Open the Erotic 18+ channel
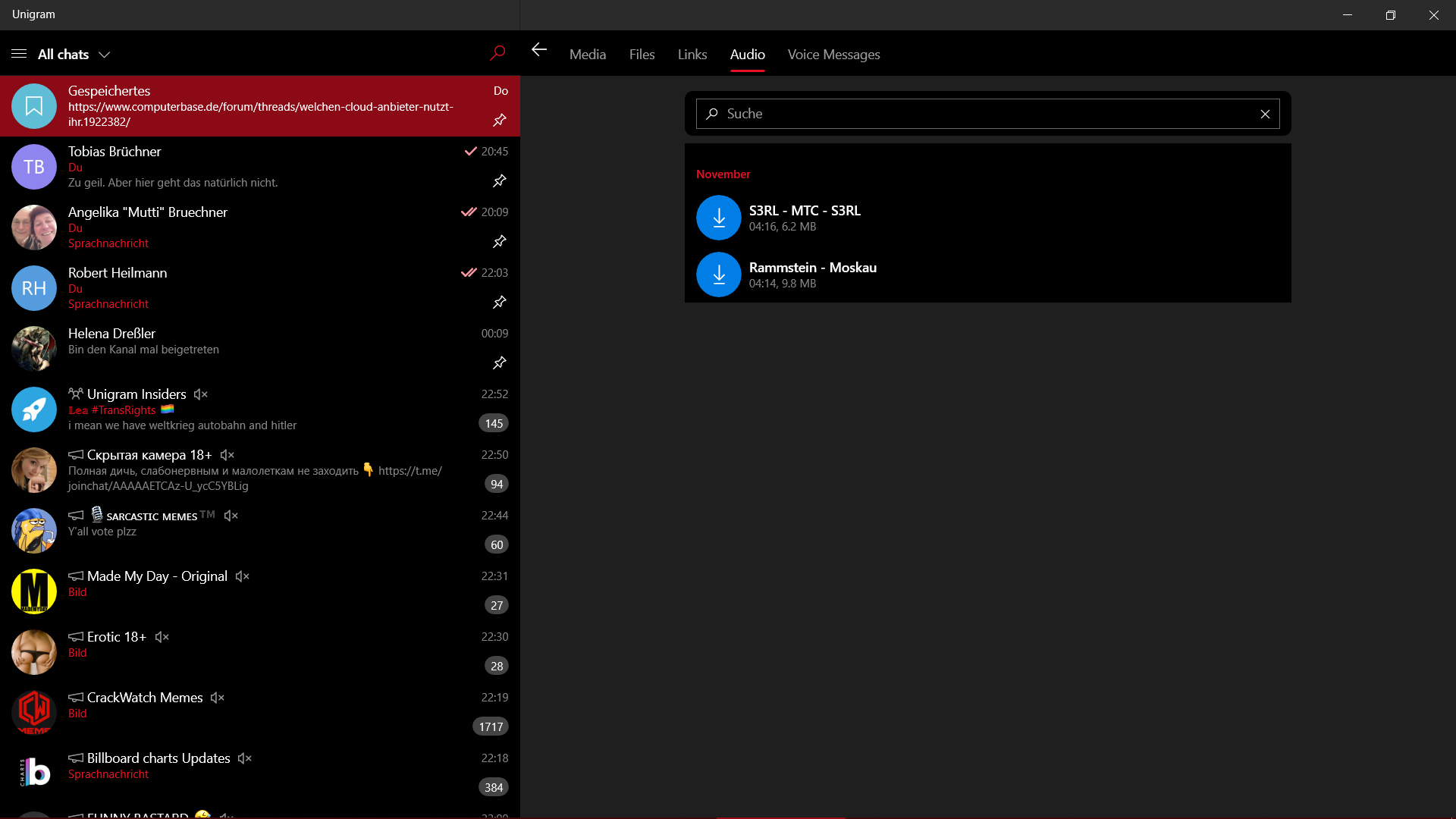 (x=260, y=652)
